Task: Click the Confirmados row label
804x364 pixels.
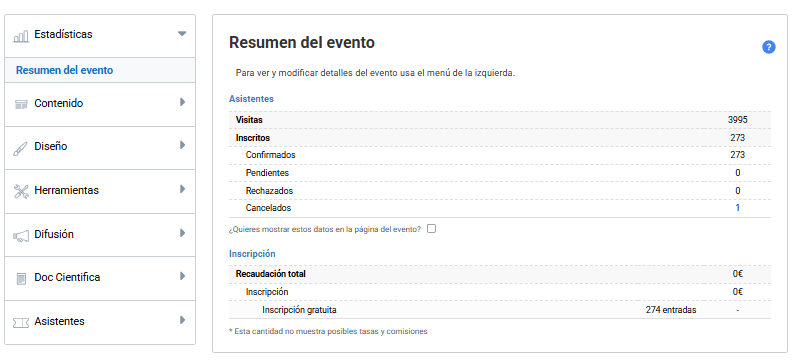Action: (271, 155)
